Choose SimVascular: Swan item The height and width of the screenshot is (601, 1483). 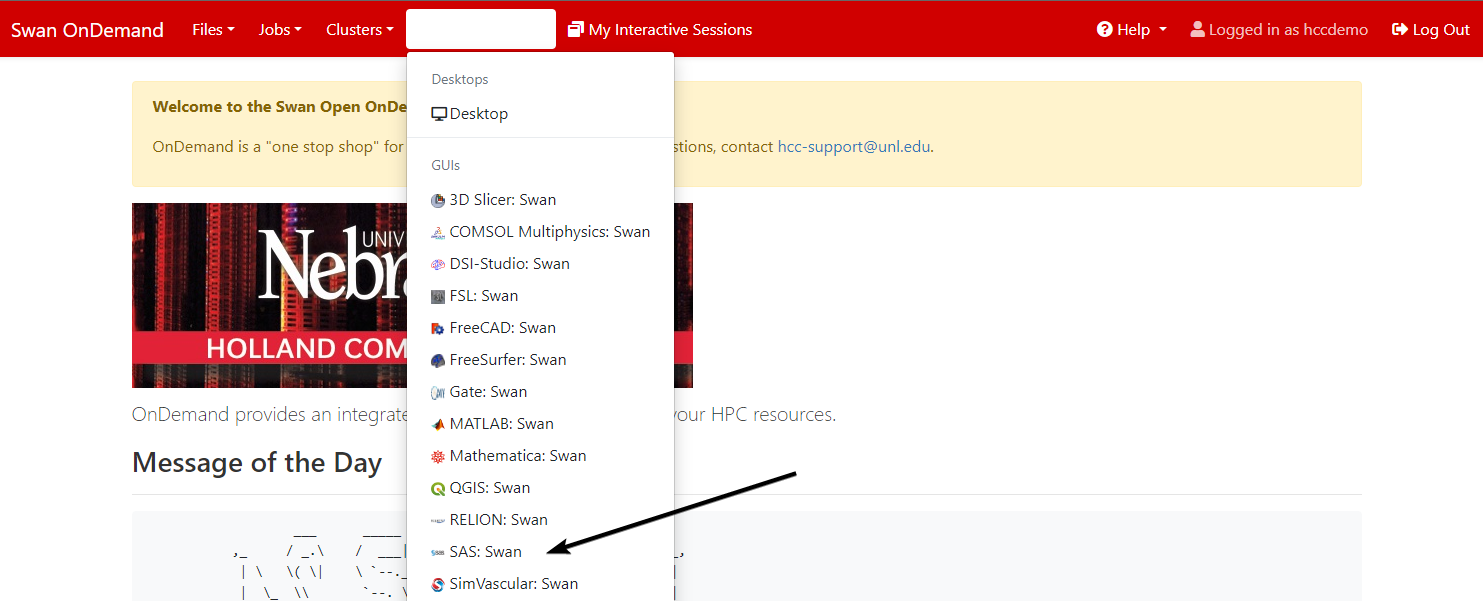540,584
